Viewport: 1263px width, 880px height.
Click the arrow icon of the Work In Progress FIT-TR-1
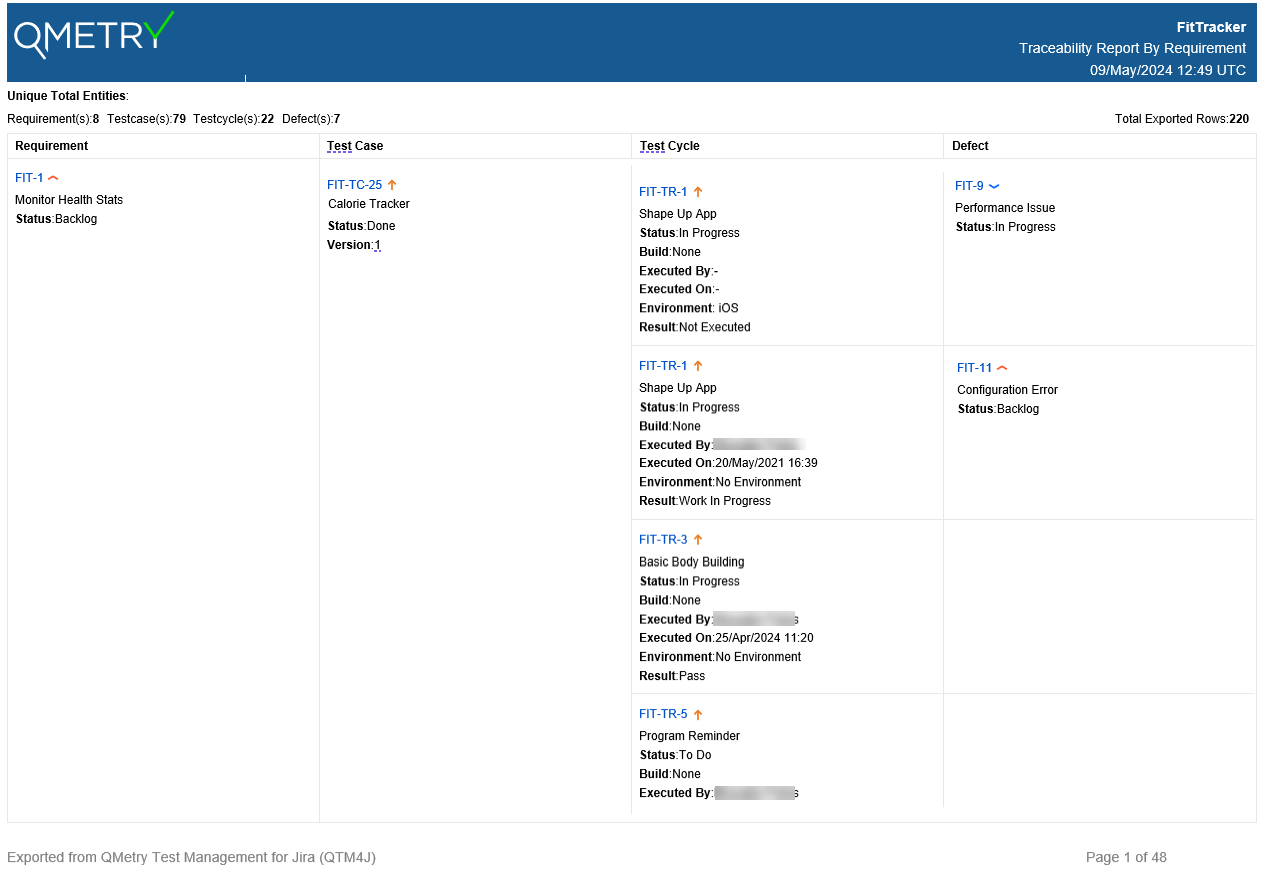[x=698, y=366]
